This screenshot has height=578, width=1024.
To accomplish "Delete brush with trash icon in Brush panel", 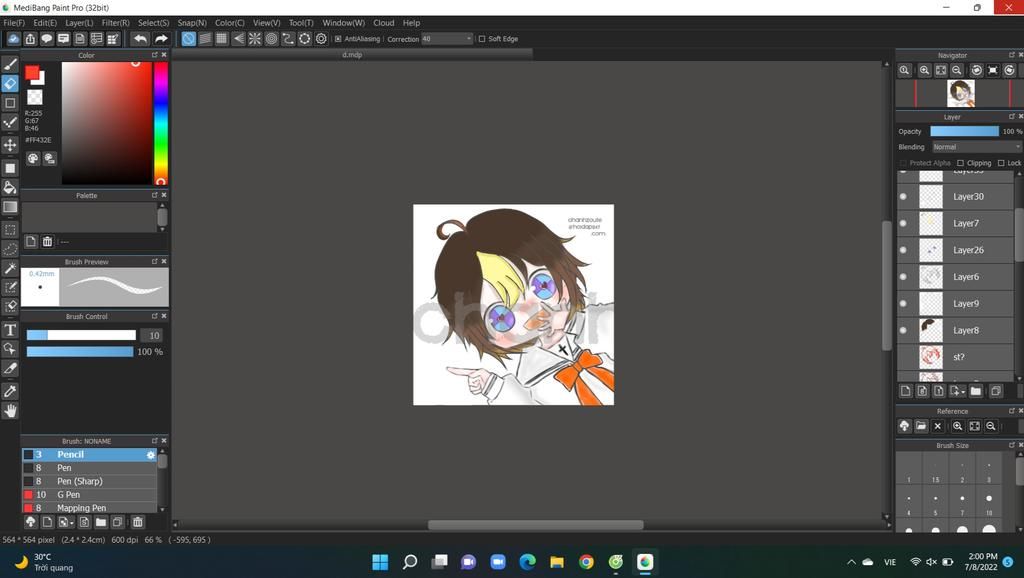I will [138, 522].
